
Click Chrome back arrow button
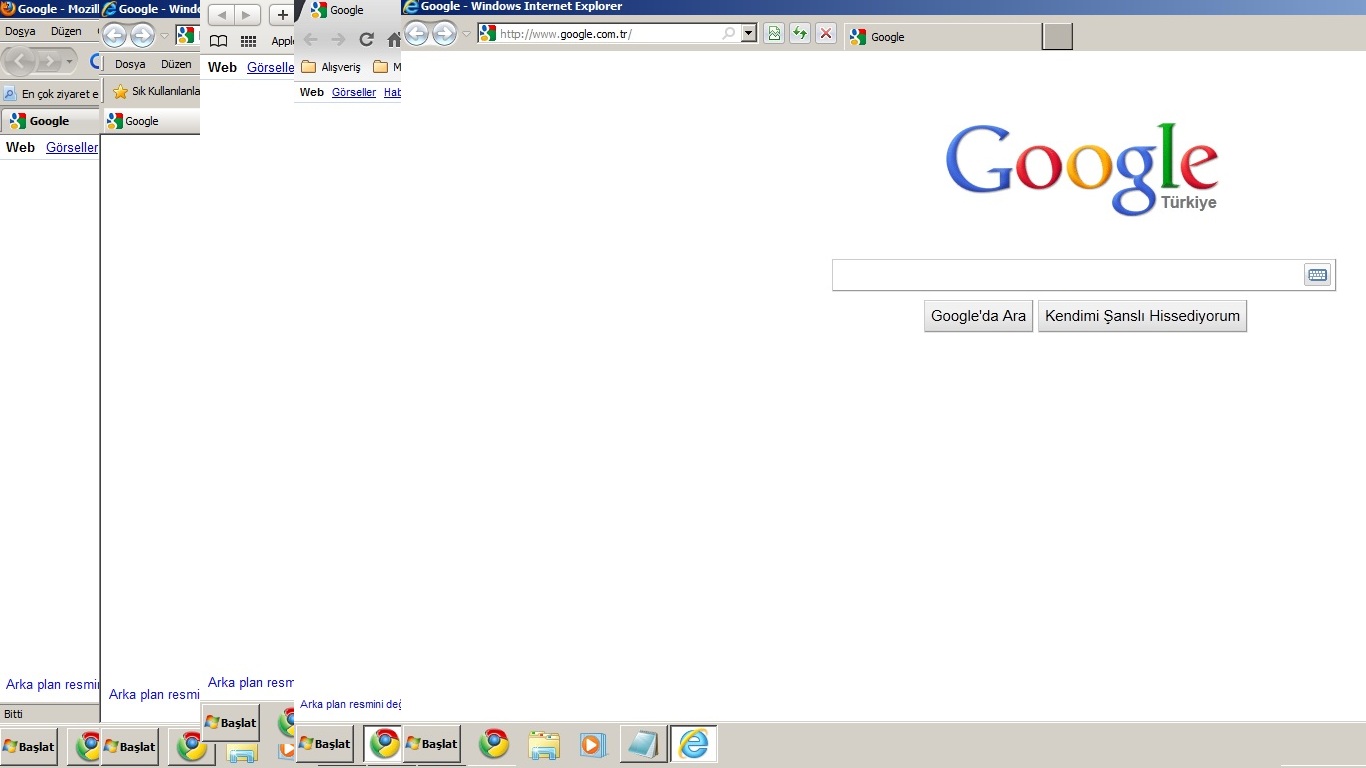(310, 39)
